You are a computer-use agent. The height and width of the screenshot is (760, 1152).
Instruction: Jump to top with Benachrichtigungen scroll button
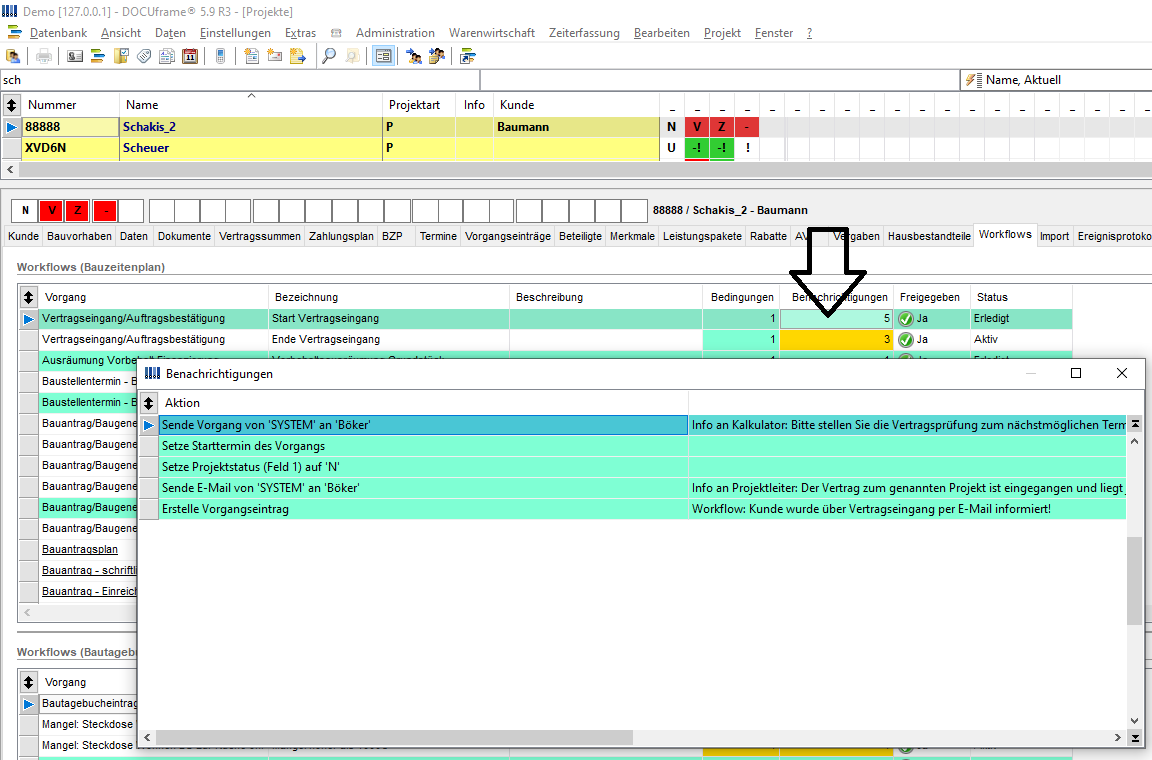(1135, 424)
